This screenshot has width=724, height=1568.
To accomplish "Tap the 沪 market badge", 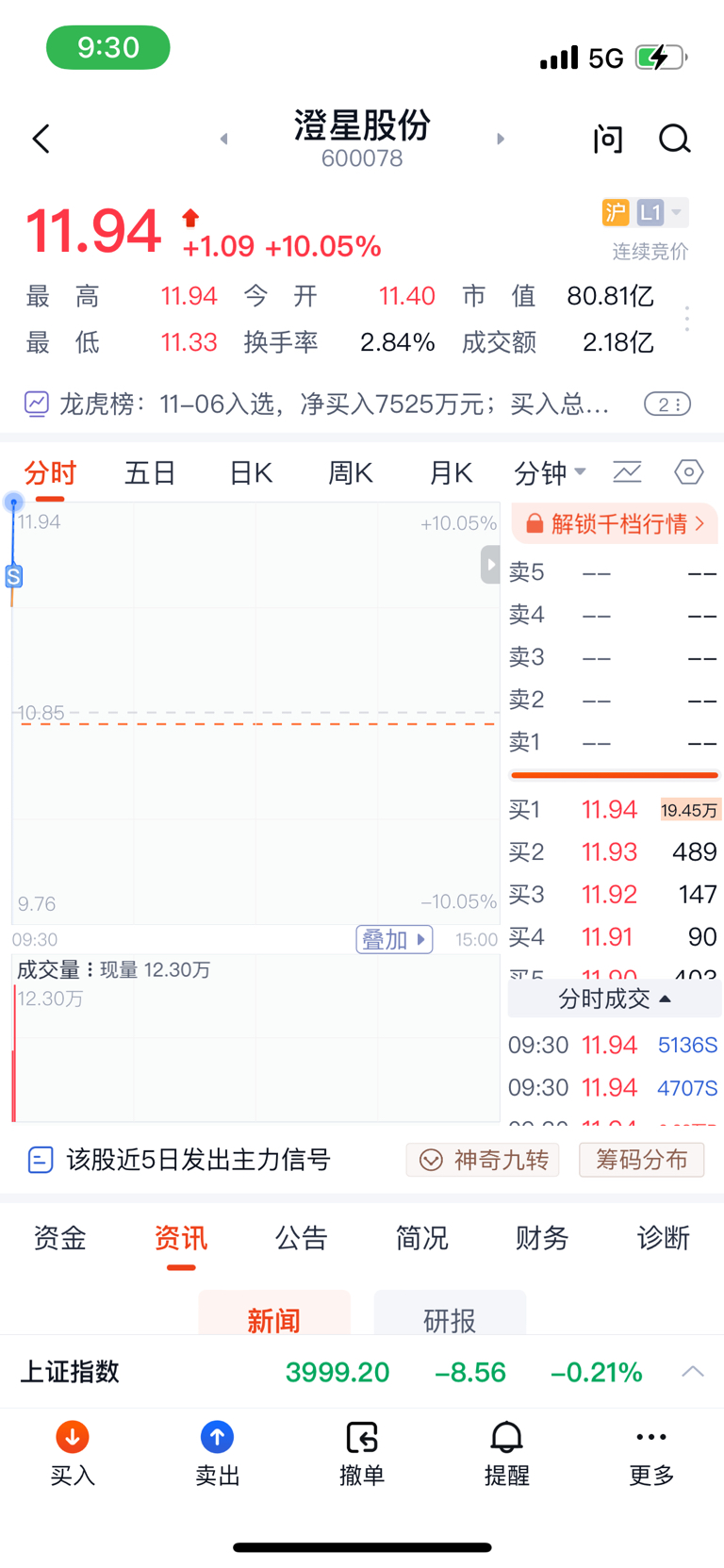I will pos(616,212).
